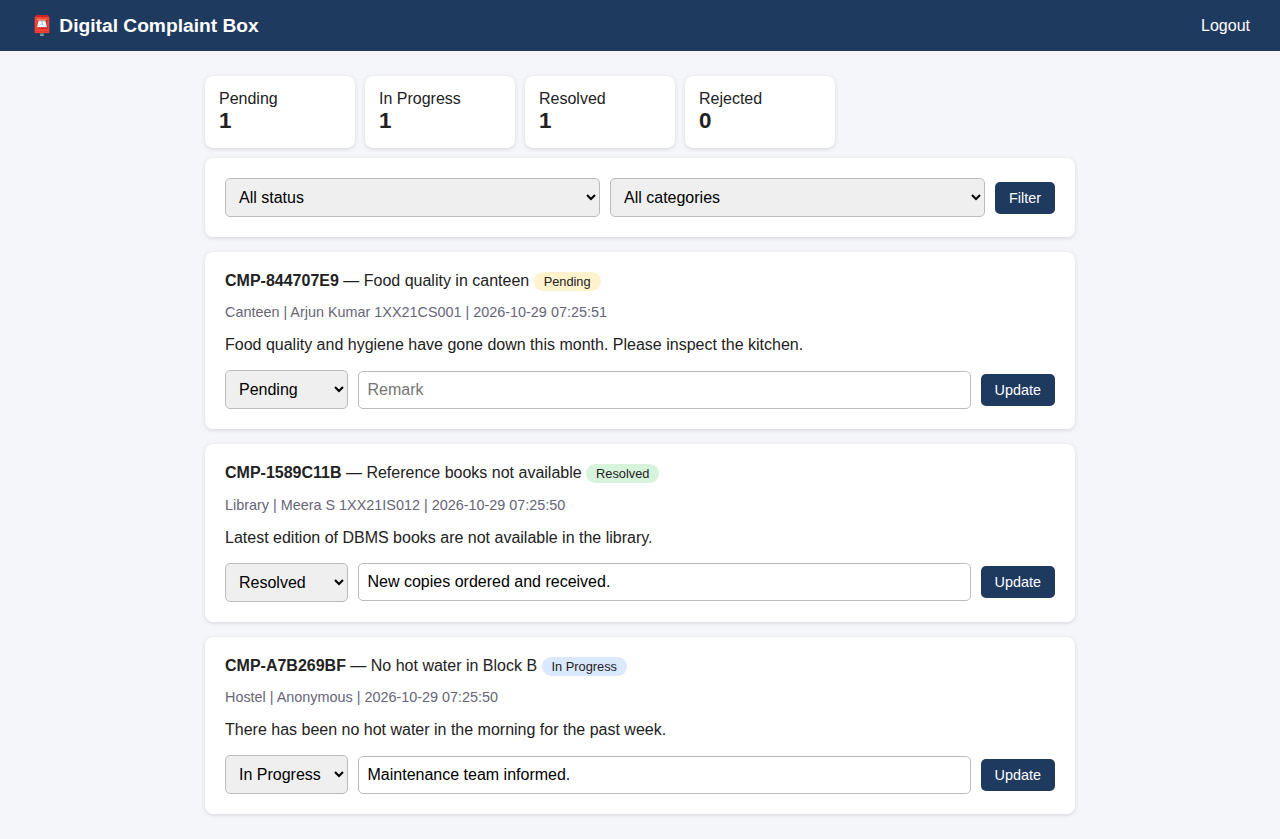Update the CMP-A7B269BF complaint

(x=1018, y=774)
